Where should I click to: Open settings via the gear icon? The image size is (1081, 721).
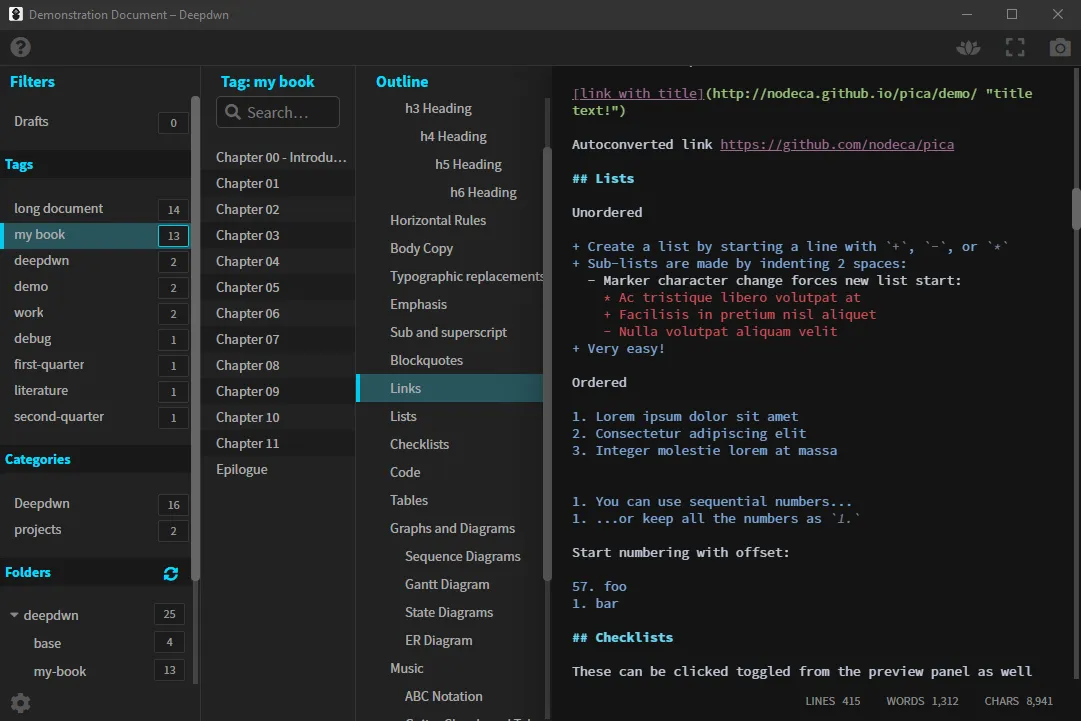pos(19,703)
